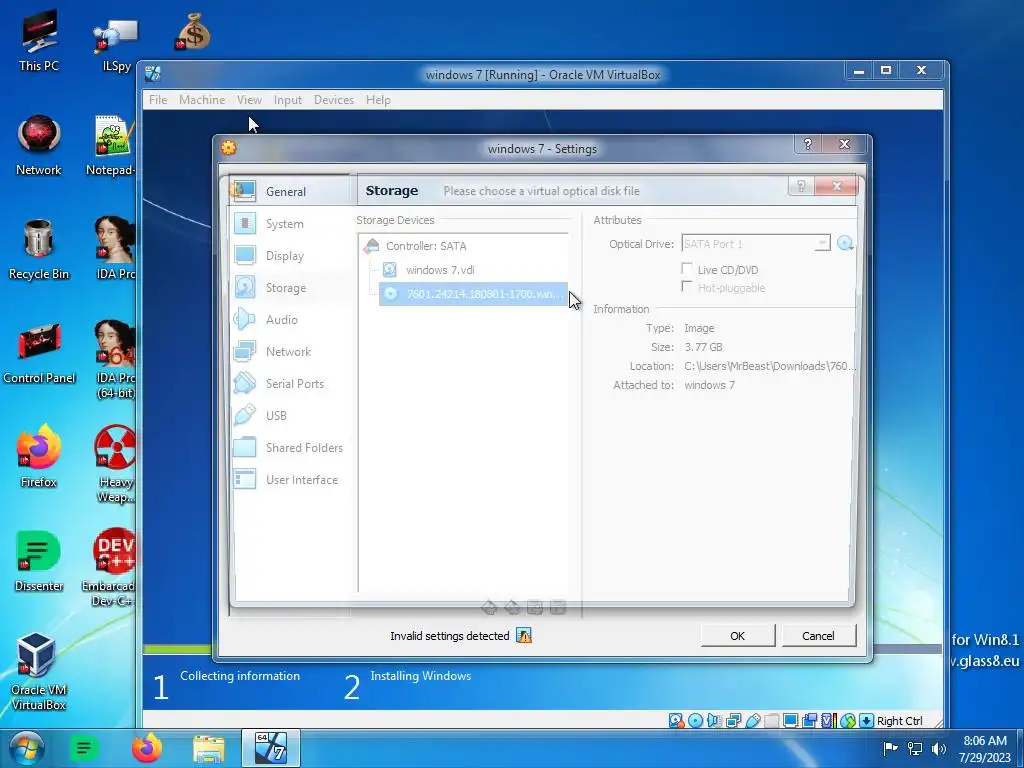The width and height of the screenshot is (1024, 768).
Task: Select the Notepad++ desktop shortcut
Action: (111, 146)
